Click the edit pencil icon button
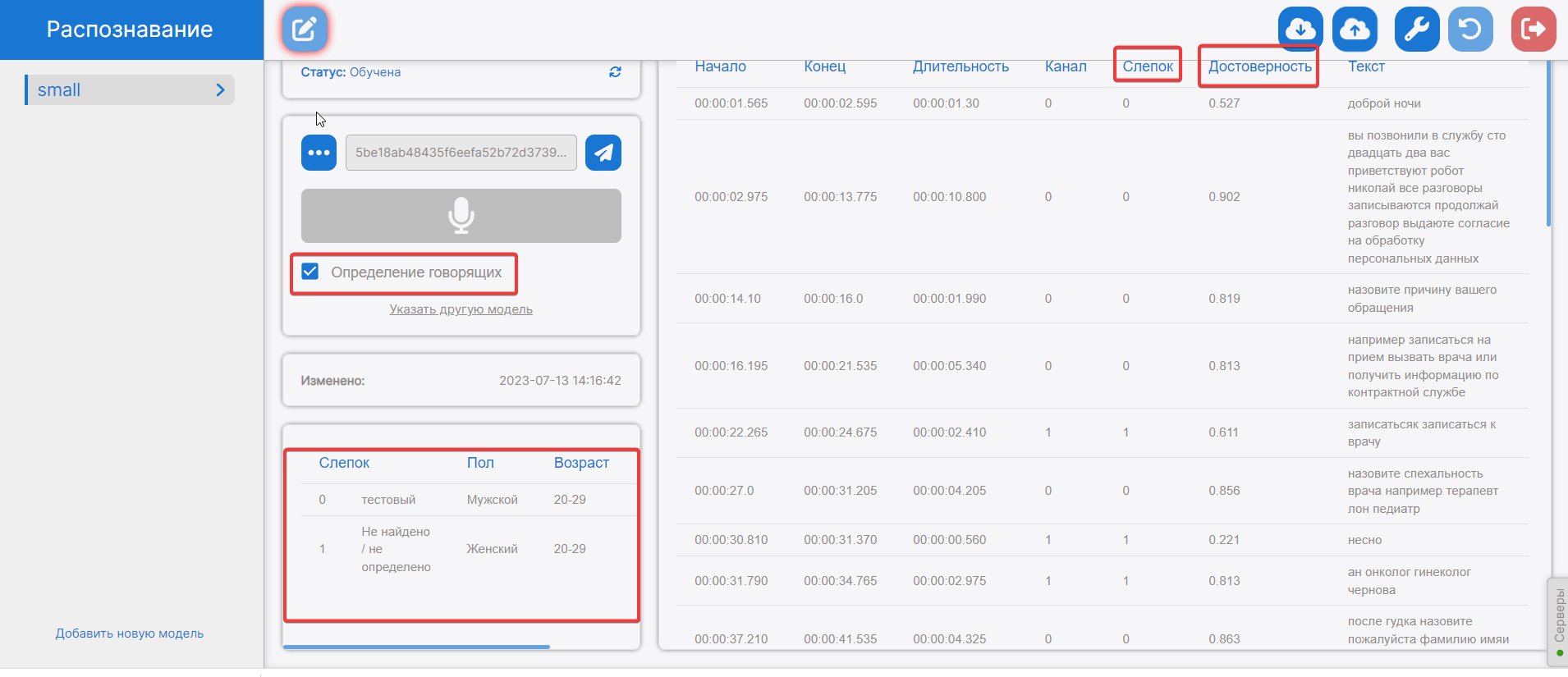Viewport: 1568px width, 677px height. 305,30
